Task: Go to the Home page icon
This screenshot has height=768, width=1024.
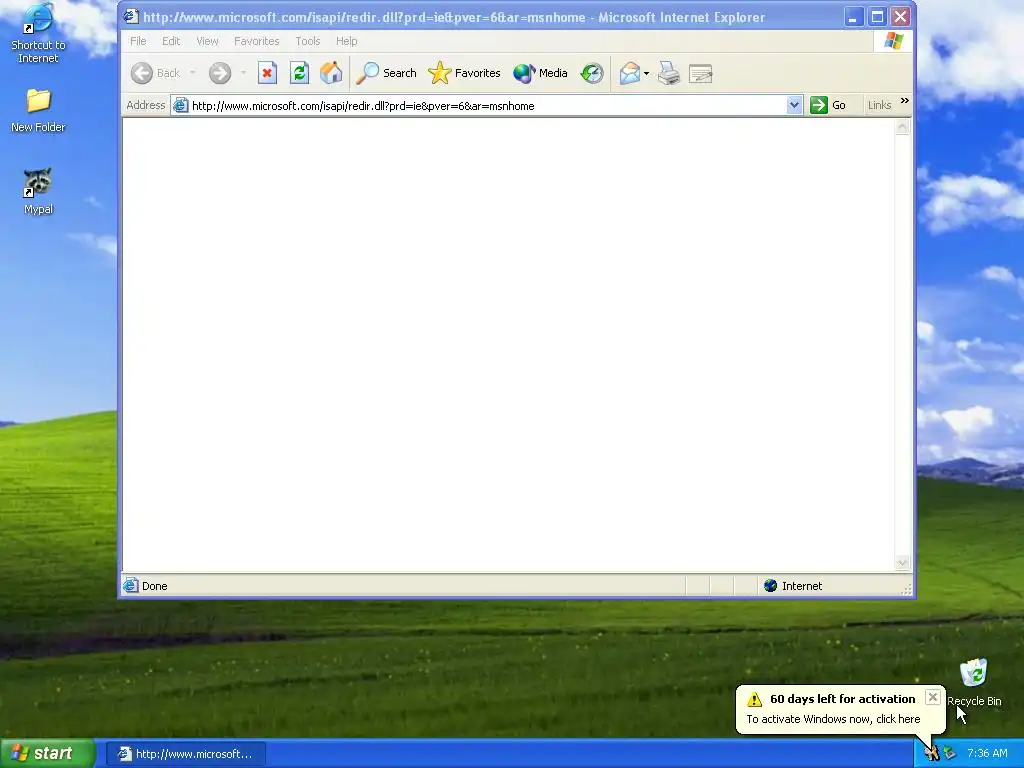Action: pos(331,73)
